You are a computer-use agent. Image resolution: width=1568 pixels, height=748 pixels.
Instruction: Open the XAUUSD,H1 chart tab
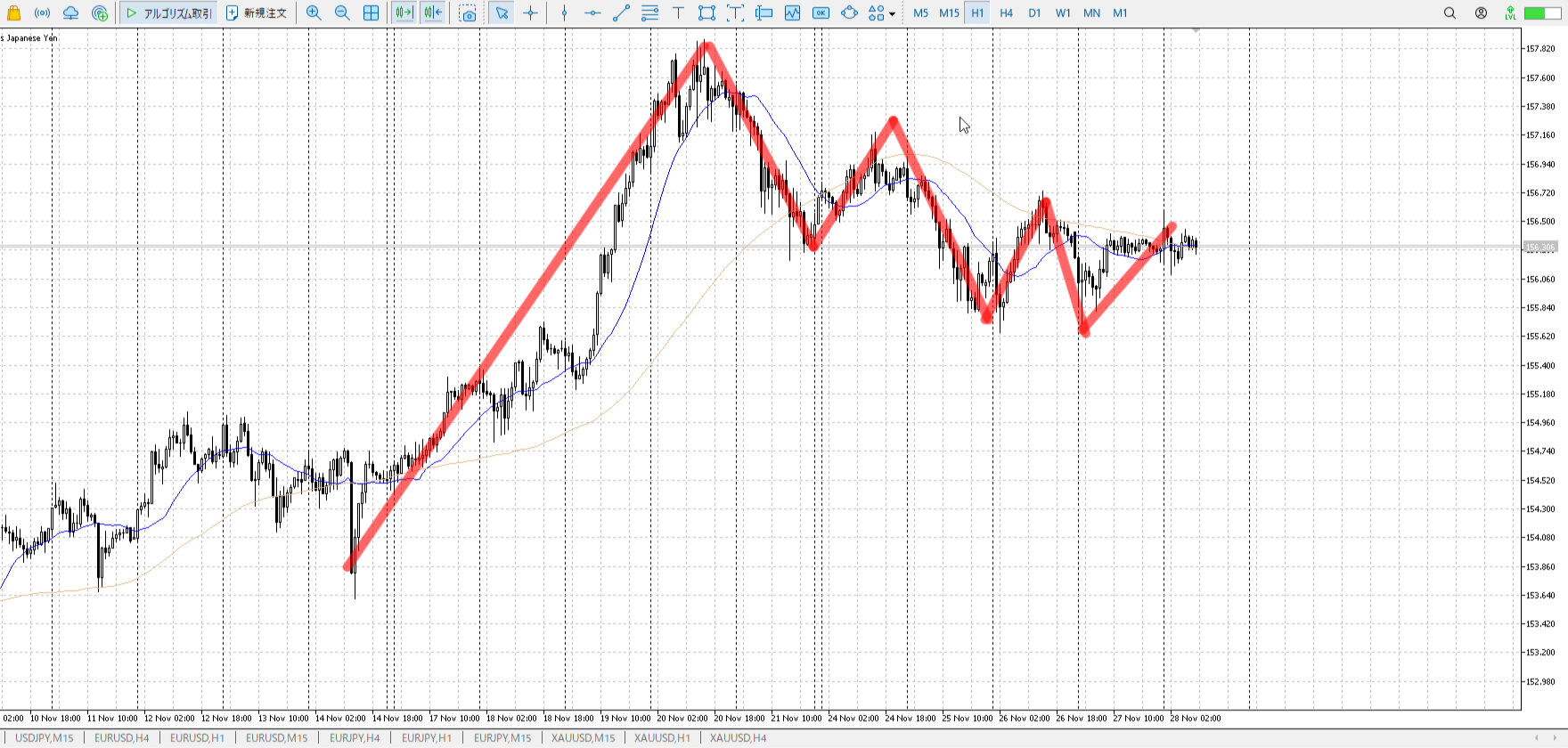point(662,737)
